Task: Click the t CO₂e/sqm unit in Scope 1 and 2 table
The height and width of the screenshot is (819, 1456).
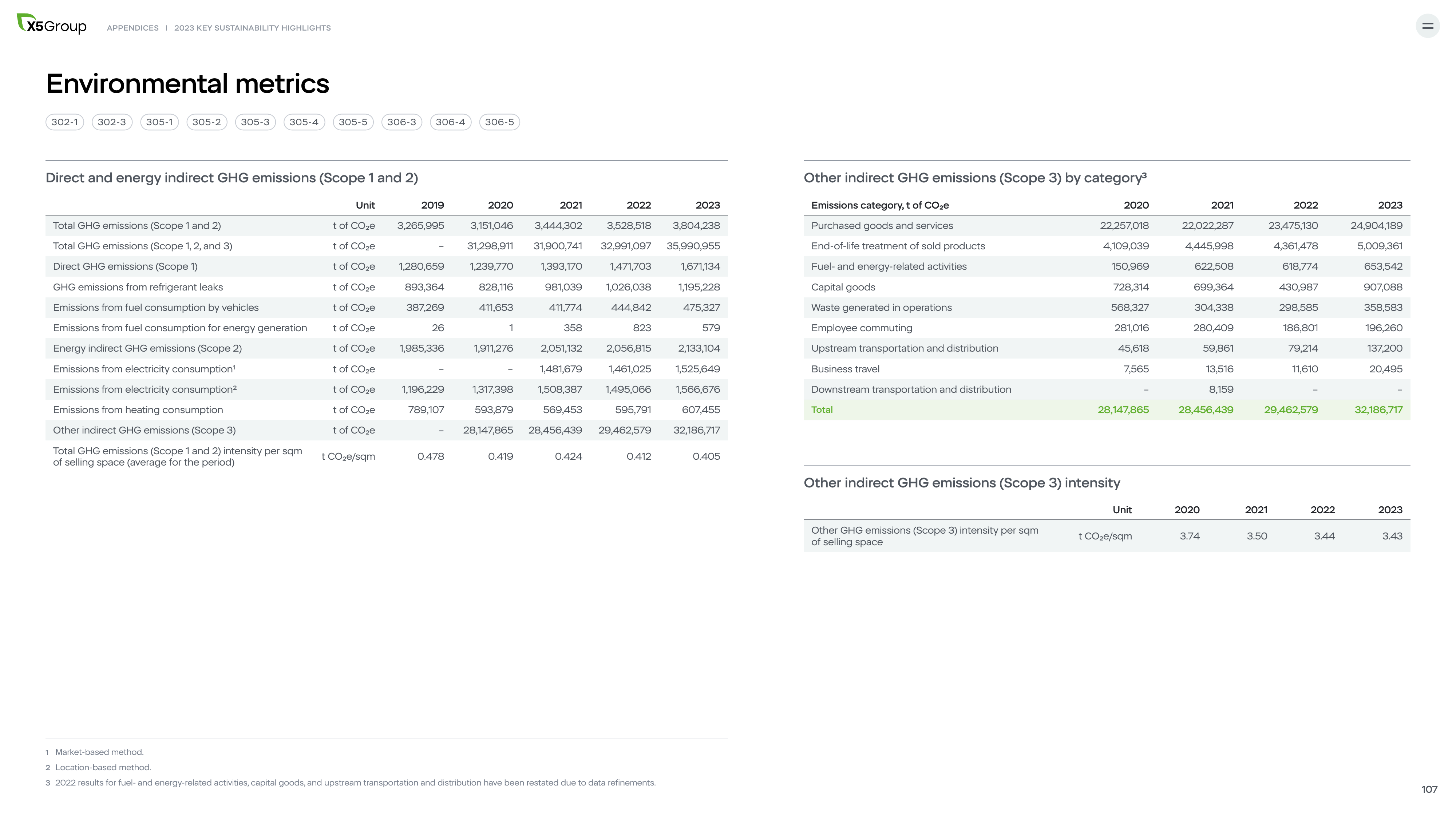Action: (348, 457)
